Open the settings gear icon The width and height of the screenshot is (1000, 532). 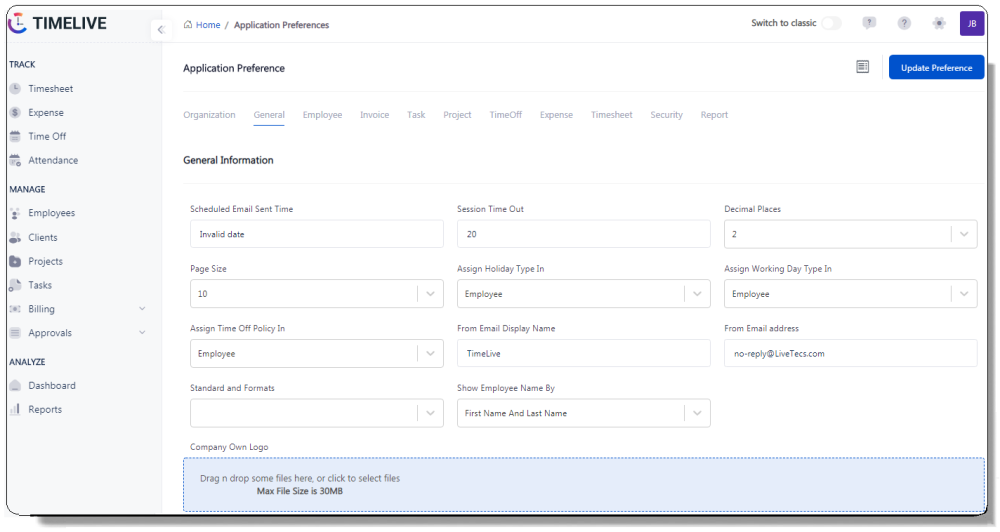click(939, 24)
